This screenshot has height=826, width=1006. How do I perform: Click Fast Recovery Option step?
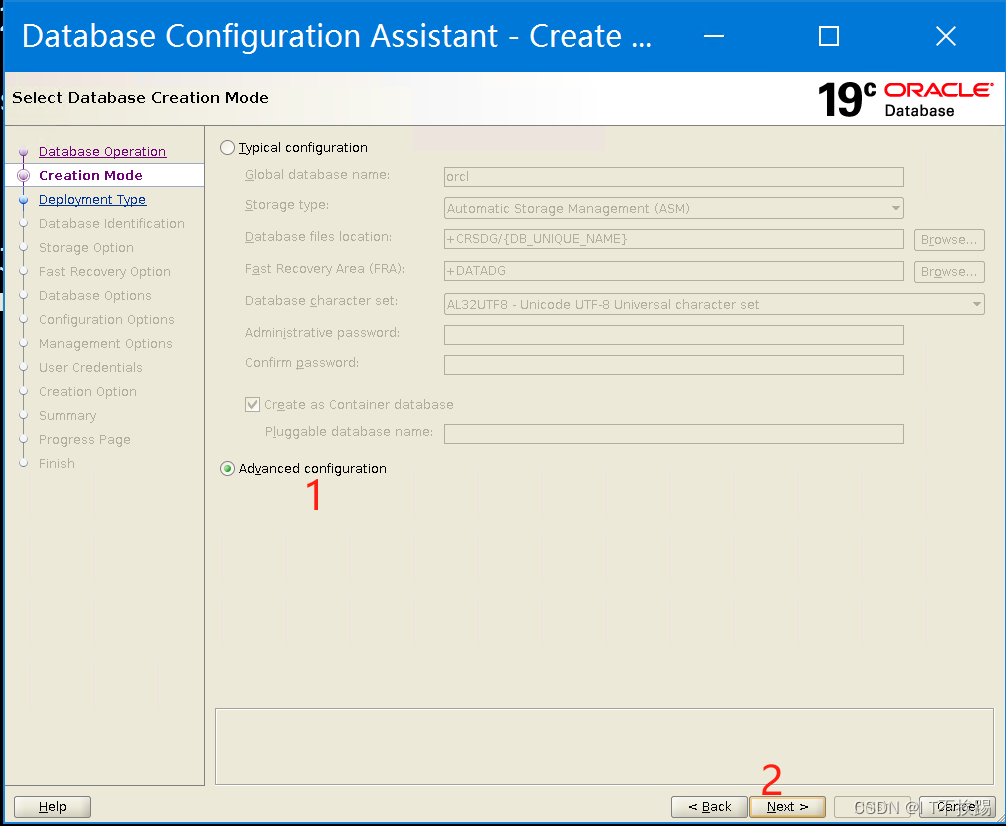point(105,271)
